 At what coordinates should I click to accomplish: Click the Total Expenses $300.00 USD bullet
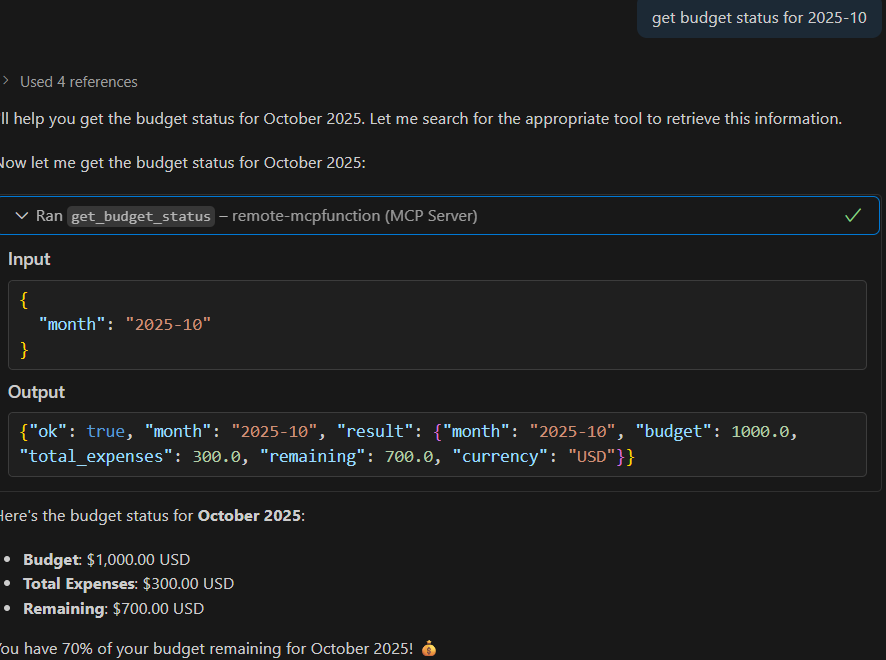pyautogui.click(x=128, y=584)
